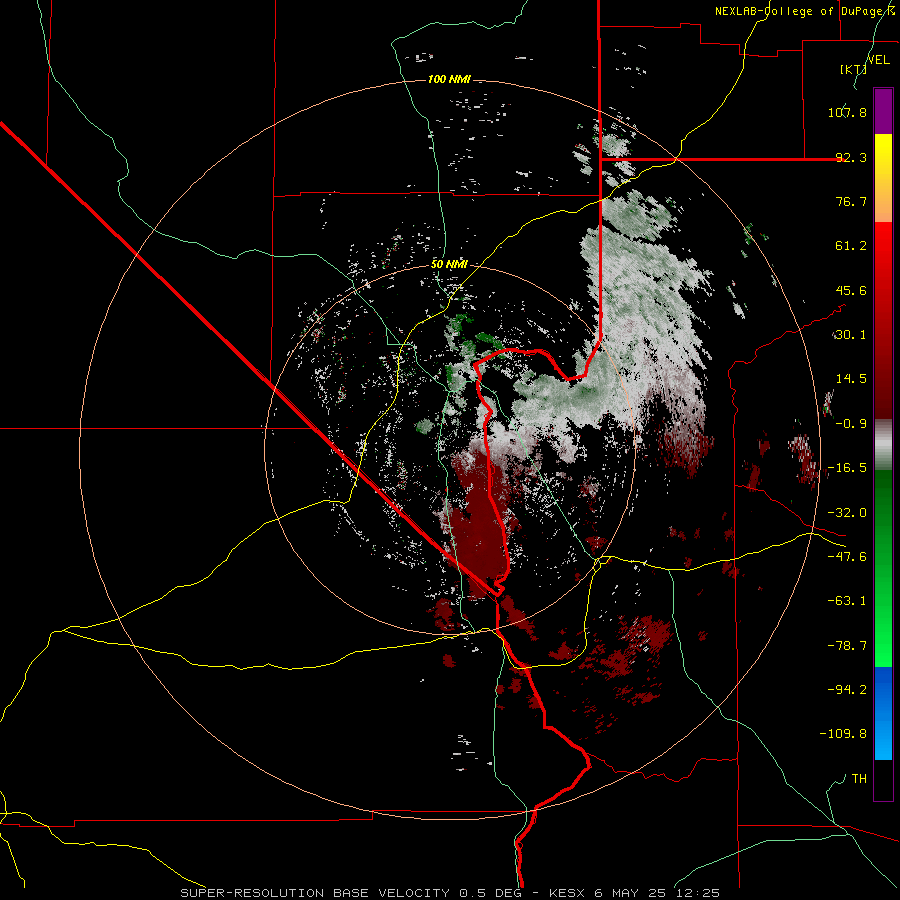The image size is (900, 900).
Task: Select the -78.7 legend value
Action: [x=847, y=646]
